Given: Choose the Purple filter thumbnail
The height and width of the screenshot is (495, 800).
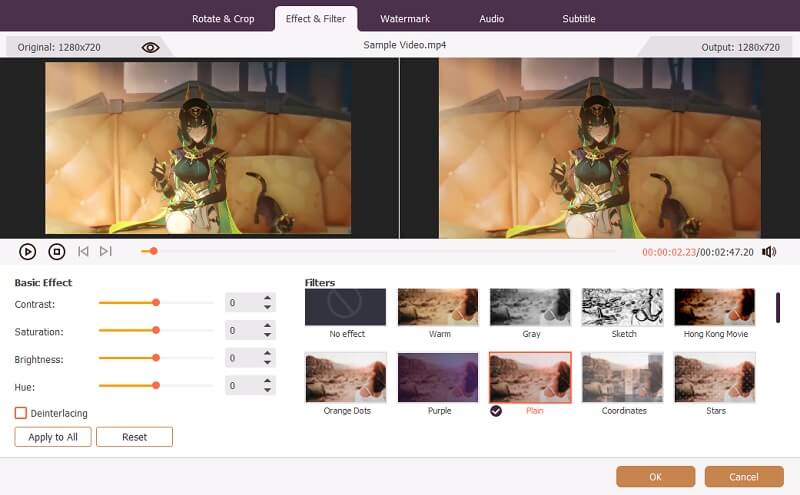Looking at the screenshot, I should pyautogui.click(x=439, y=377).
